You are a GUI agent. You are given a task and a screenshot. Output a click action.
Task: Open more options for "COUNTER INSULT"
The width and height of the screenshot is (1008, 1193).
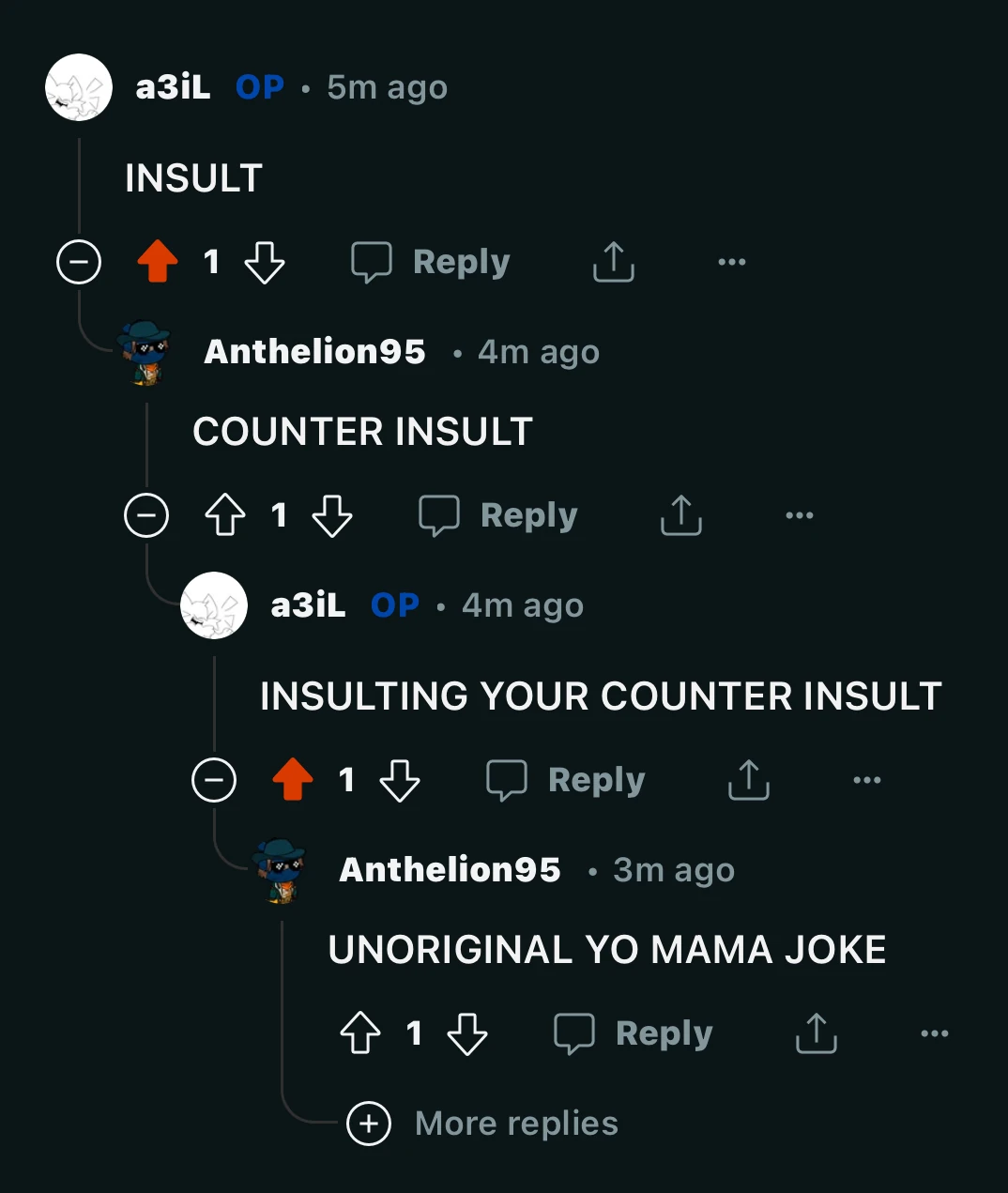click(x=799, y=515)
